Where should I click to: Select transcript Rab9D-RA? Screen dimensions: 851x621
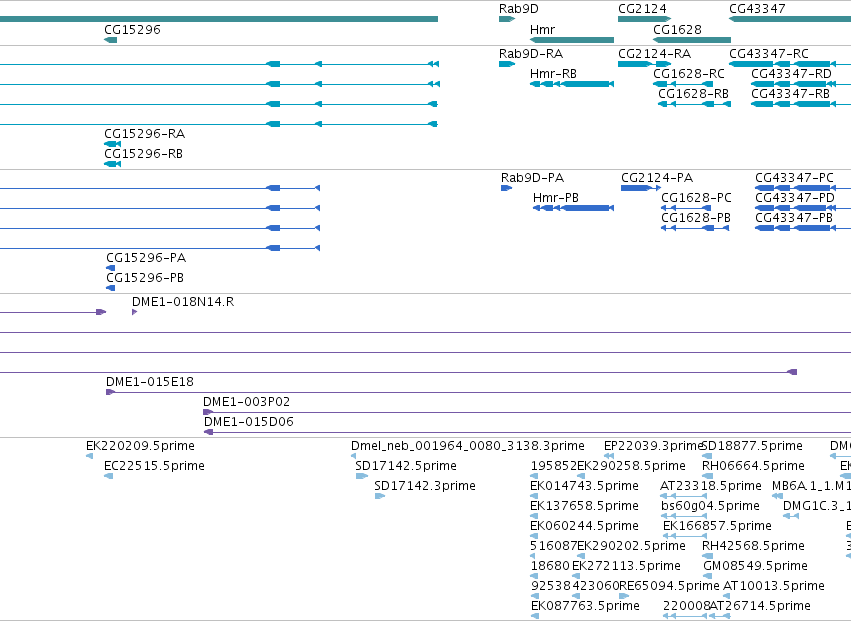(x=531, y=54)
